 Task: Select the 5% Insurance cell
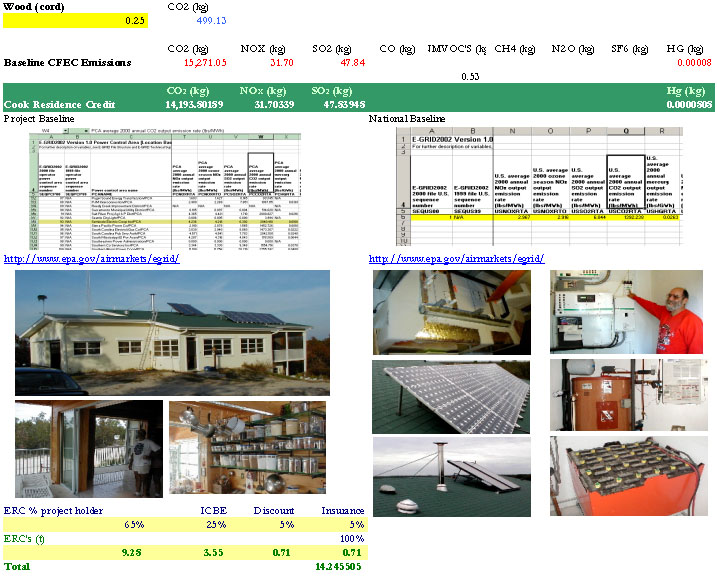357,525
